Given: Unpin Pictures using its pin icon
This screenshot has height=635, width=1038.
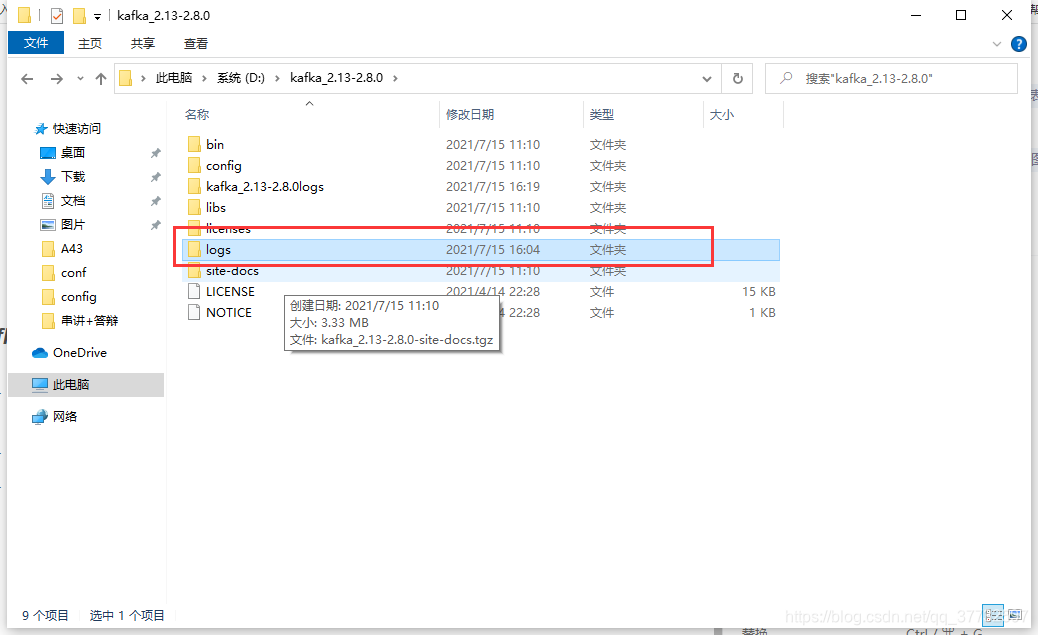Looking at the screenshot, I should tap(156, 225).
